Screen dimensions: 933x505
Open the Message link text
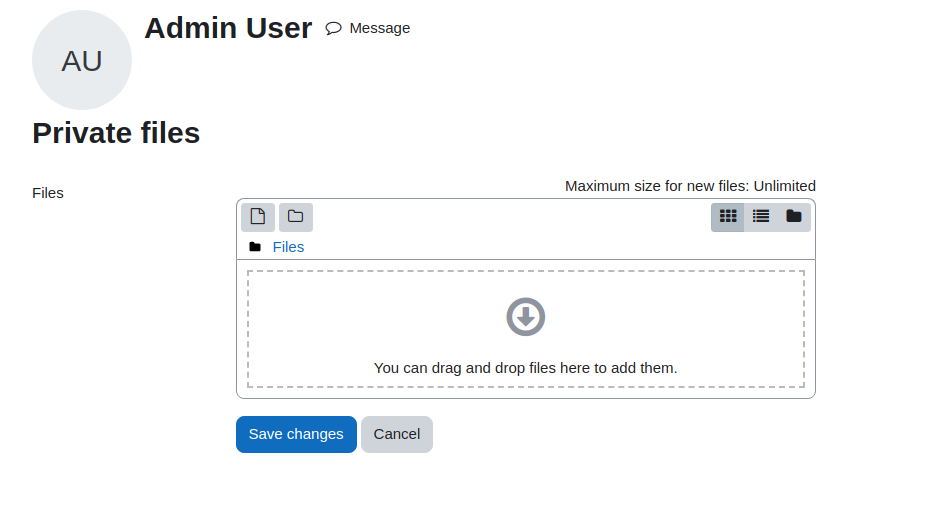coord(380,28)
